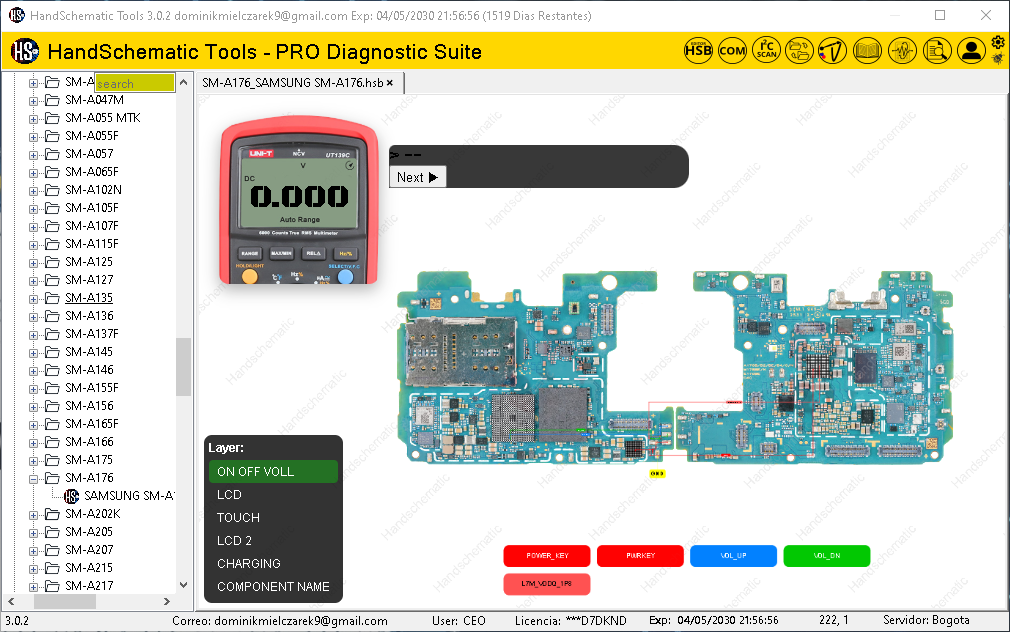This screenshot has height=632, width=1010.
Task: Open the COM port tool
Action: coord(732,50)
